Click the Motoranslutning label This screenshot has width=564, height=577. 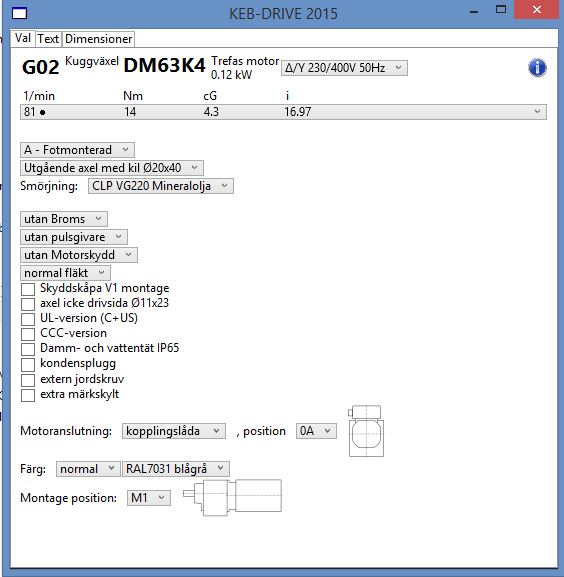(66, 431)
